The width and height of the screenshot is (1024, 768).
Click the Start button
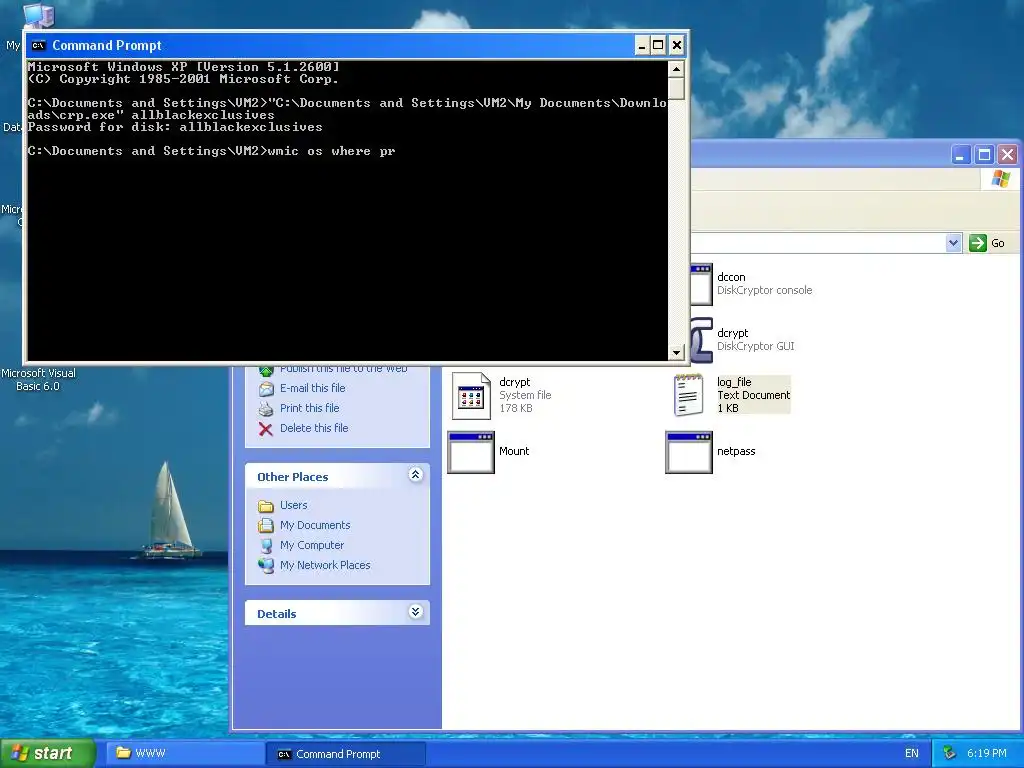48,753
